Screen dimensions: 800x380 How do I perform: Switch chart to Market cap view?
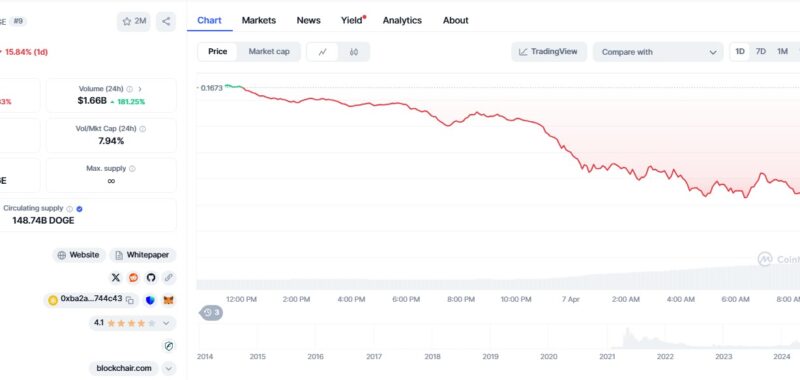[x=269, y=52]
